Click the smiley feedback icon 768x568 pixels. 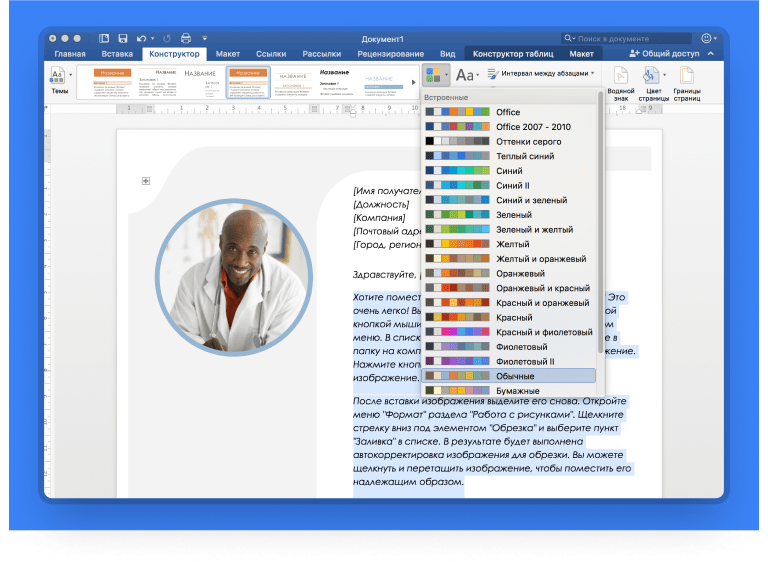pos(708,38)
